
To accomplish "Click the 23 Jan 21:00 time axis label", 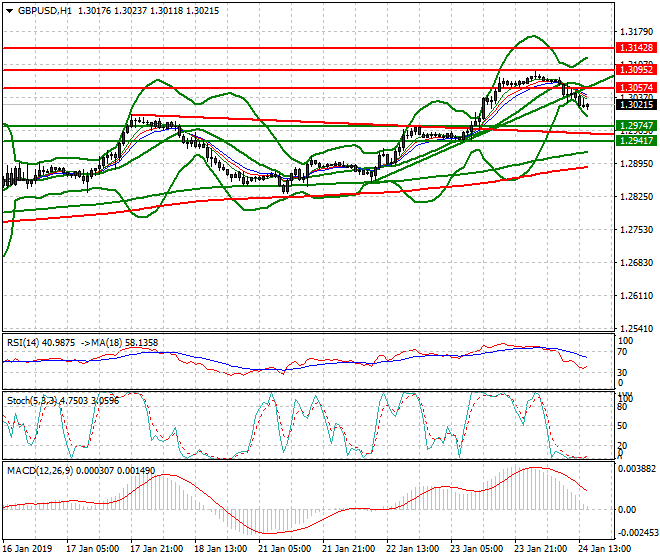I will tap(540, 549).
